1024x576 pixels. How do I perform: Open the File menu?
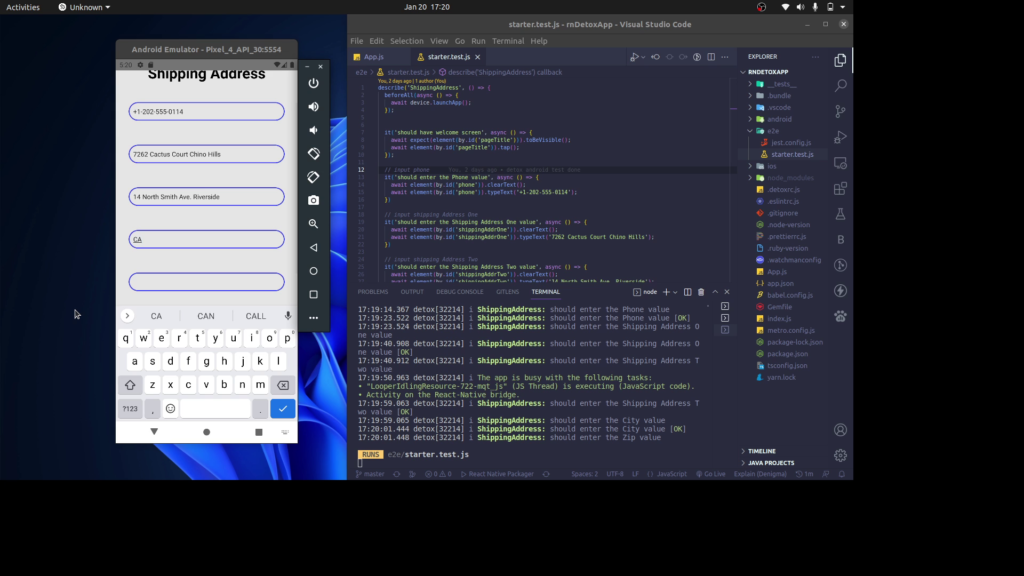pos(357,40)
